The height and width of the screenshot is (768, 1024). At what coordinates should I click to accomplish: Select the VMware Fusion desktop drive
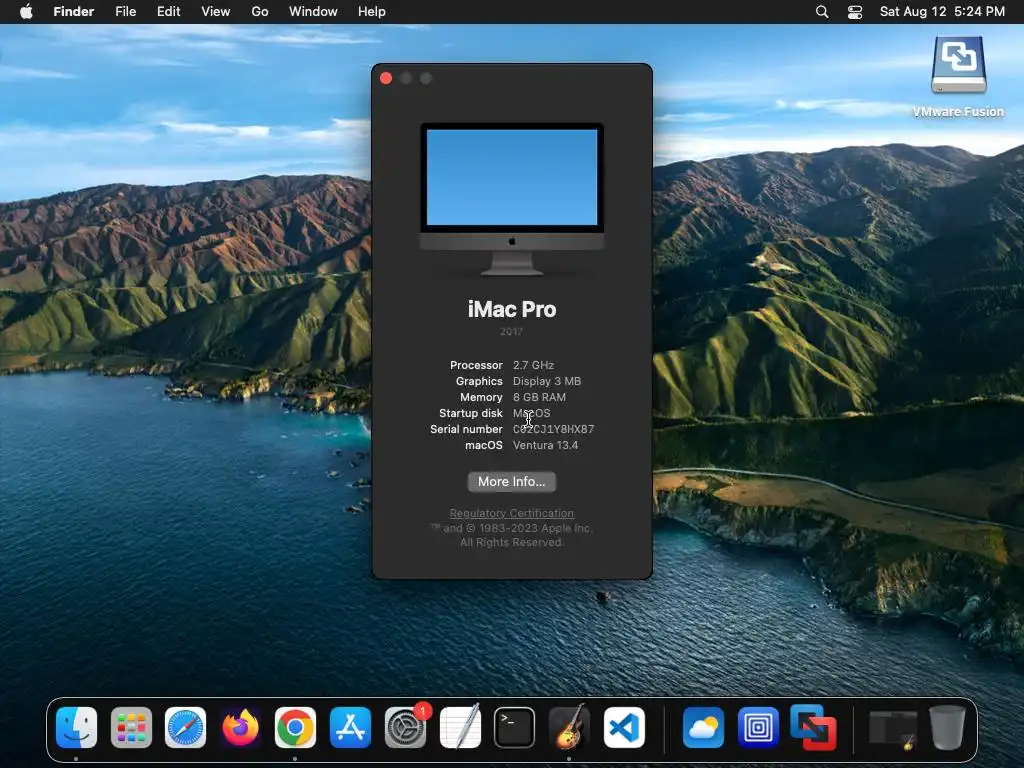(x=958, y=77)
